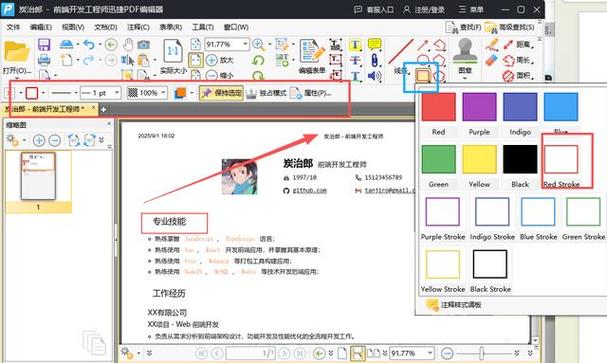Screen dimensions: 607x363
Task: Set view to Actual Size (实际大小)
Action: [173, 56]
